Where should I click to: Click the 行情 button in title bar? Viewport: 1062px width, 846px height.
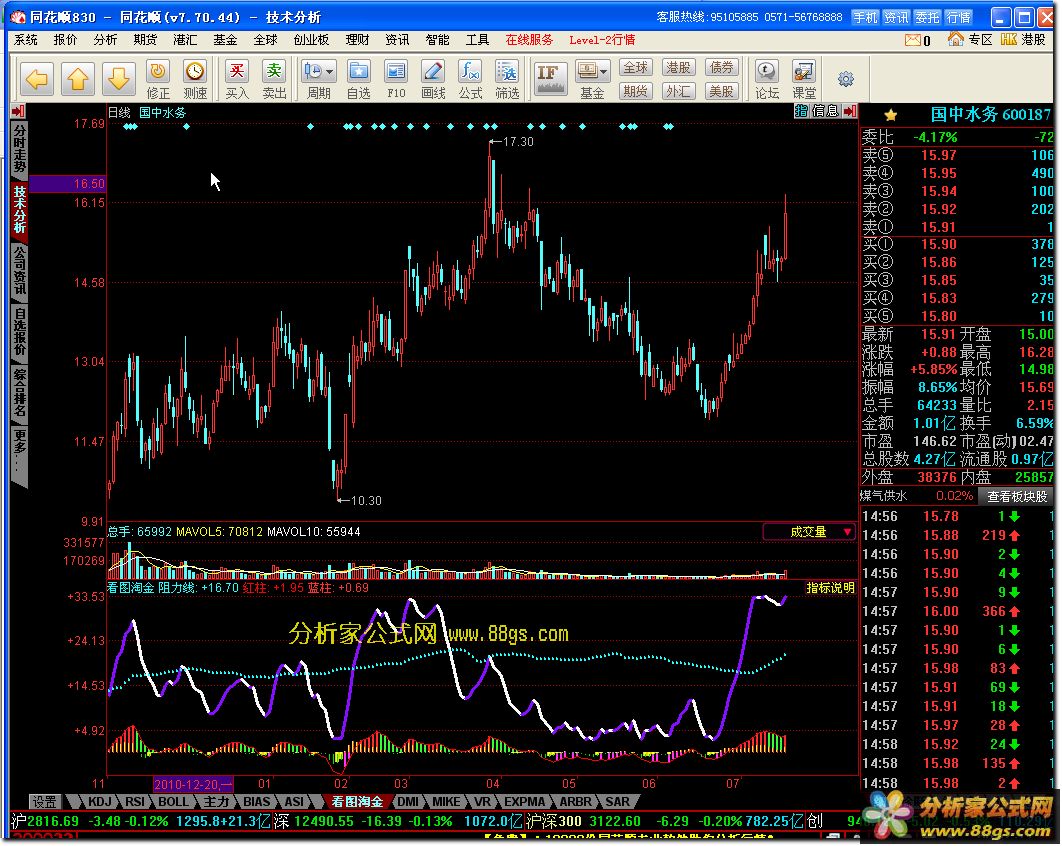pos(959,17)
